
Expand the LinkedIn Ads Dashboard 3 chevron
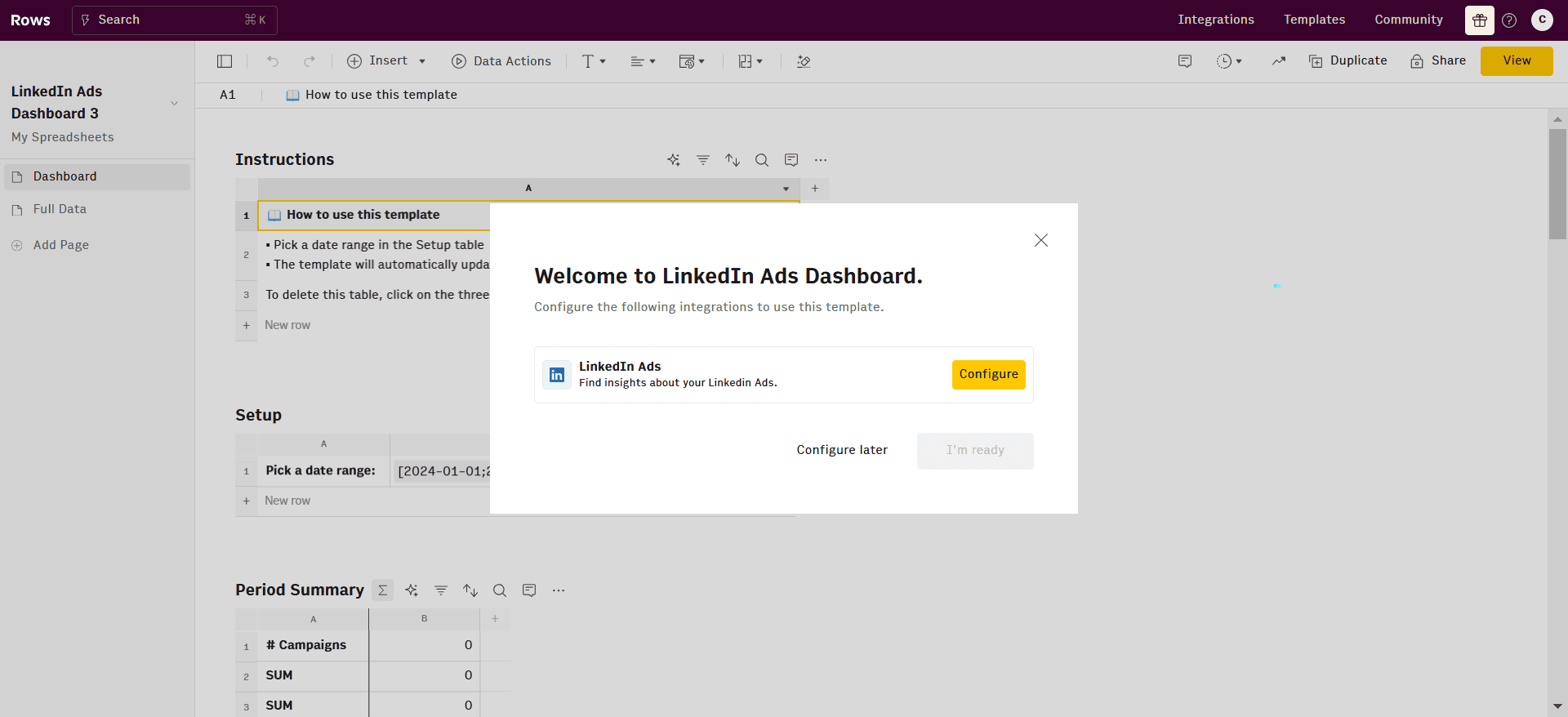(174, 103)
